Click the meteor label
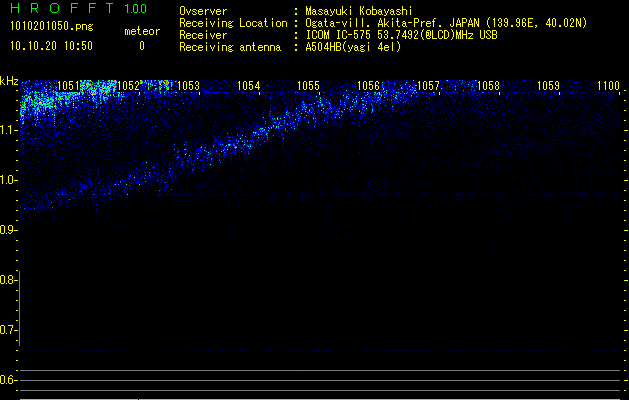629x400 pixels. (142, 31)
